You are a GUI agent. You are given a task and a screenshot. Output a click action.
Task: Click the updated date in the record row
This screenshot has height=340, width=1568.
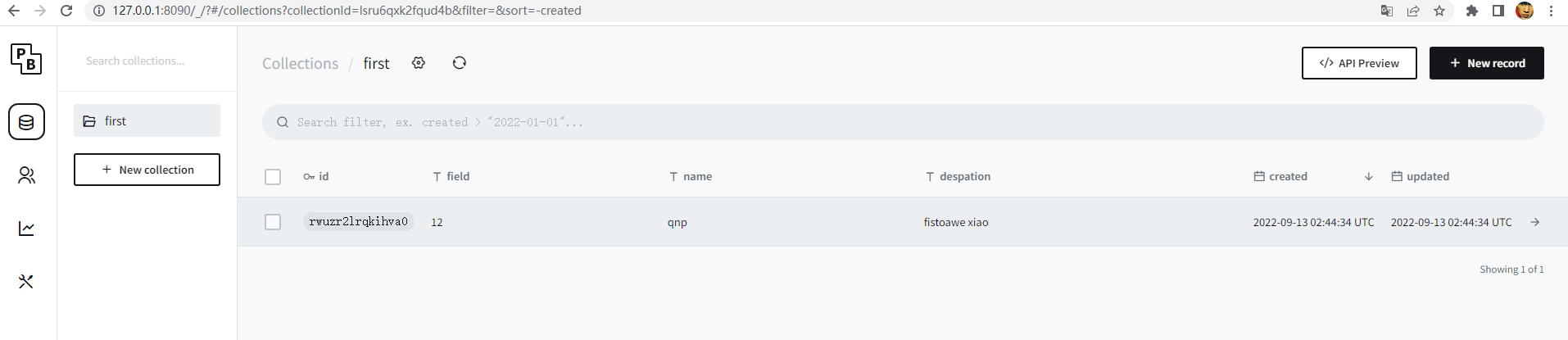[1452, 222]
